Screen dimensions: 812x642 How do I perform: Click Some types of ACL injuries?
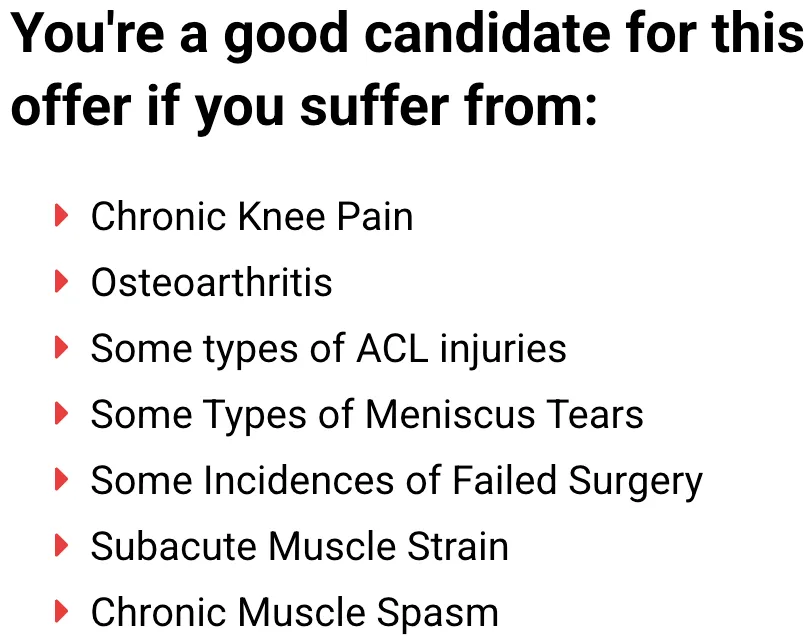click(x=329, y=349)
